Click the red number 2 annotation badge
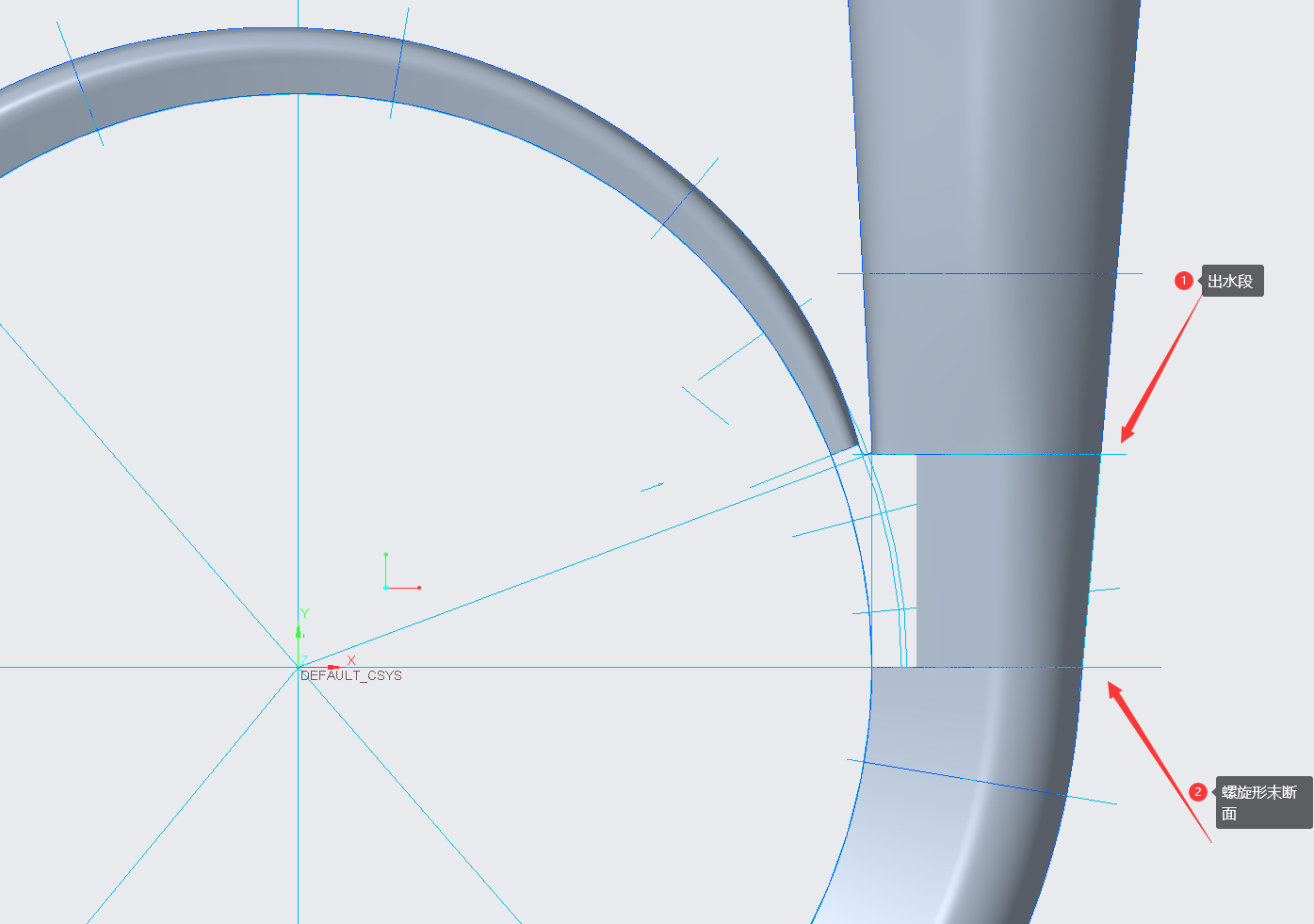1314x924 pixels. (1198, 792)
